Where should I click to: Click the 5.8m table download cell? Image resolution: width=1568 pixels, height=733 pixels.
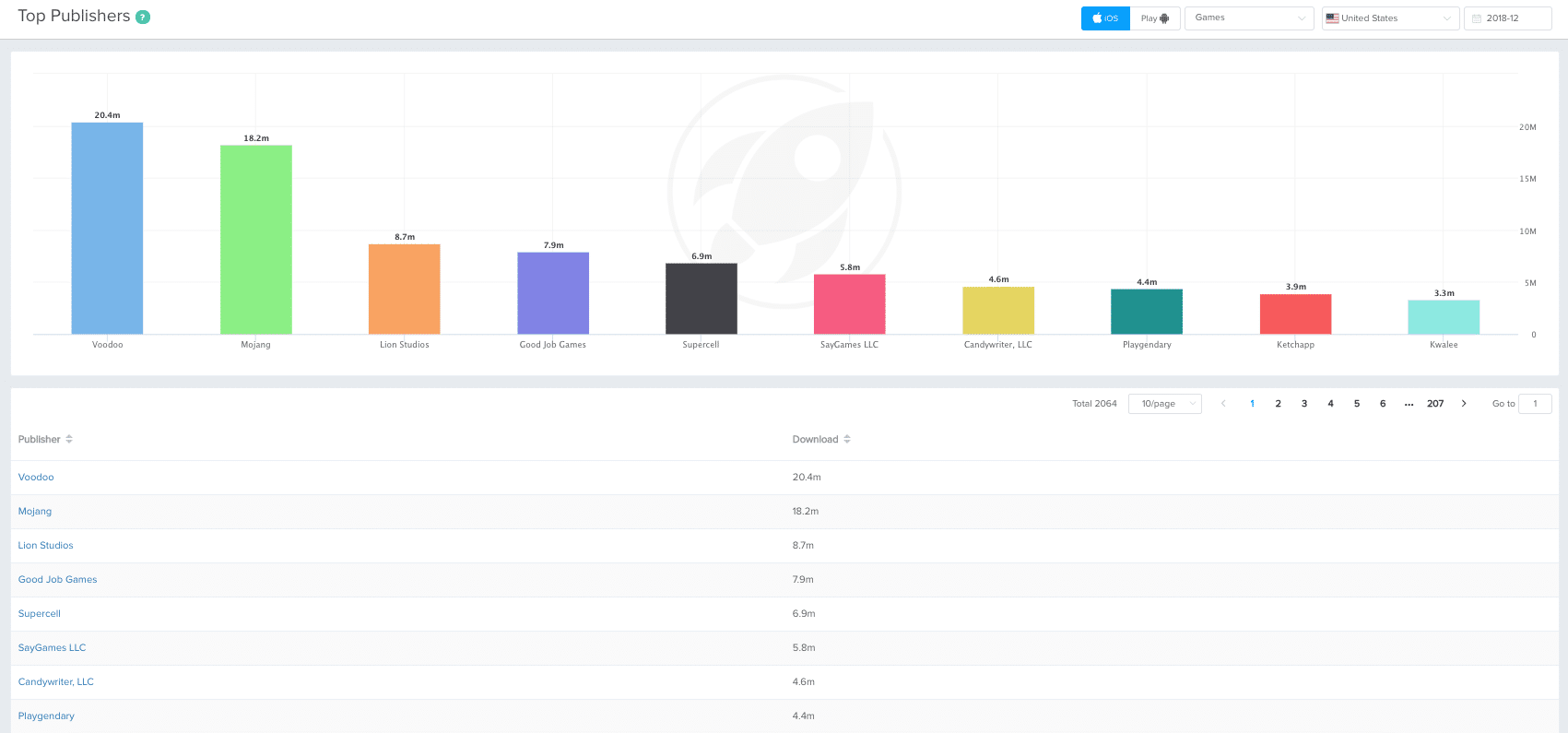pyautogui.click(x=804, y=648)
